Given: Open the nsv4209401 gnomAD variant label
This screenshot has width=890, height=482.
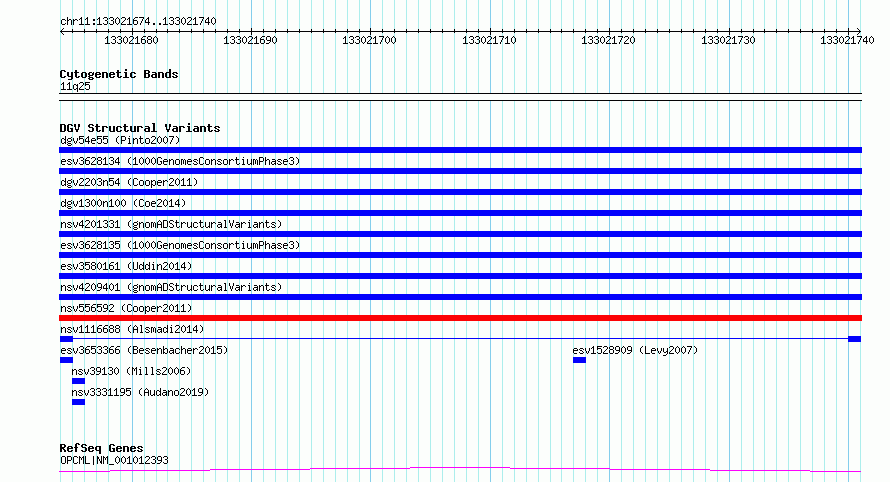Looking at the screenshot, I should click(171, 287).
